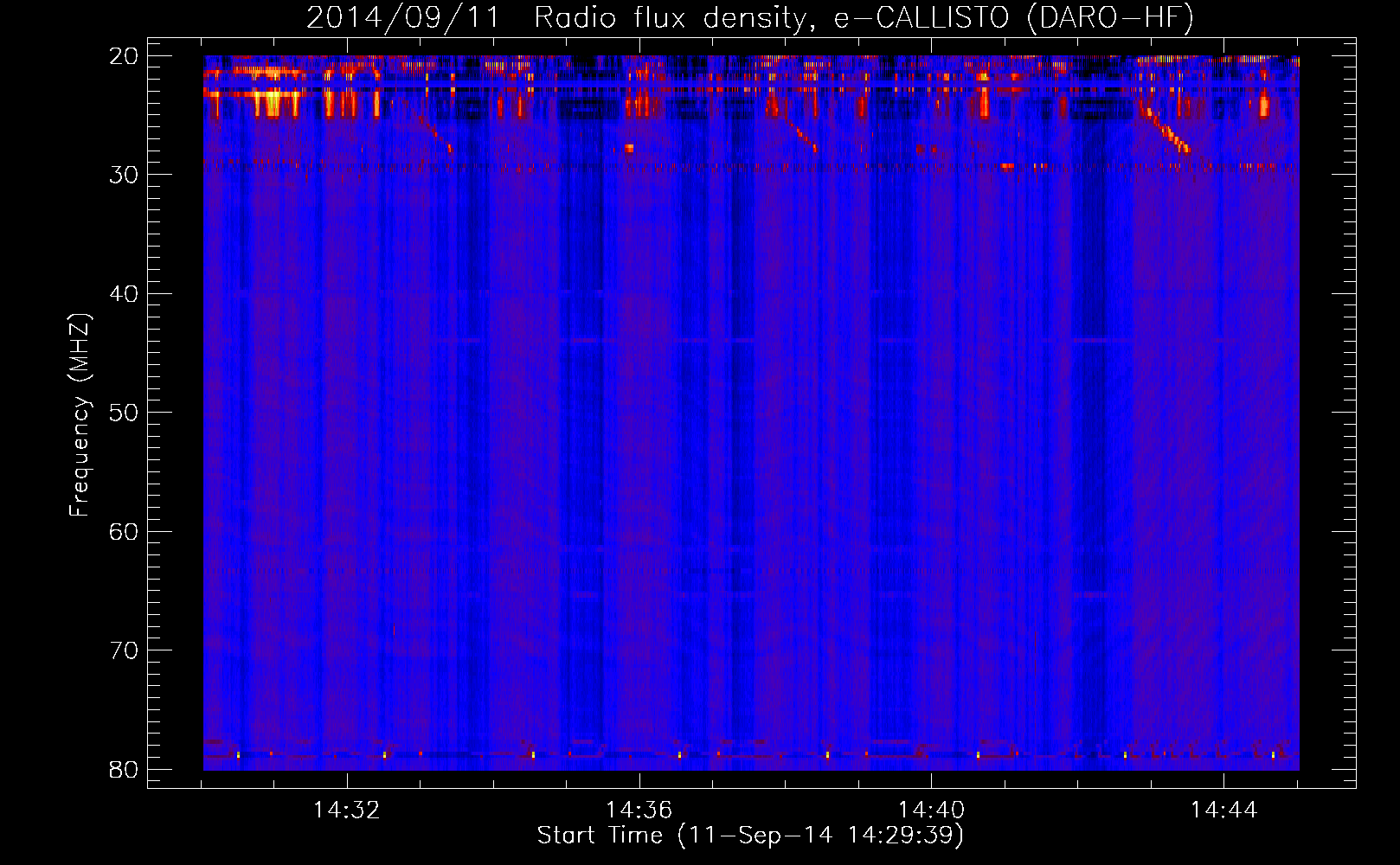Click the 80 MHz frequency tick label
This screenshot has width=1400, height=865.
pyautogui.click(x=124, y=769)
